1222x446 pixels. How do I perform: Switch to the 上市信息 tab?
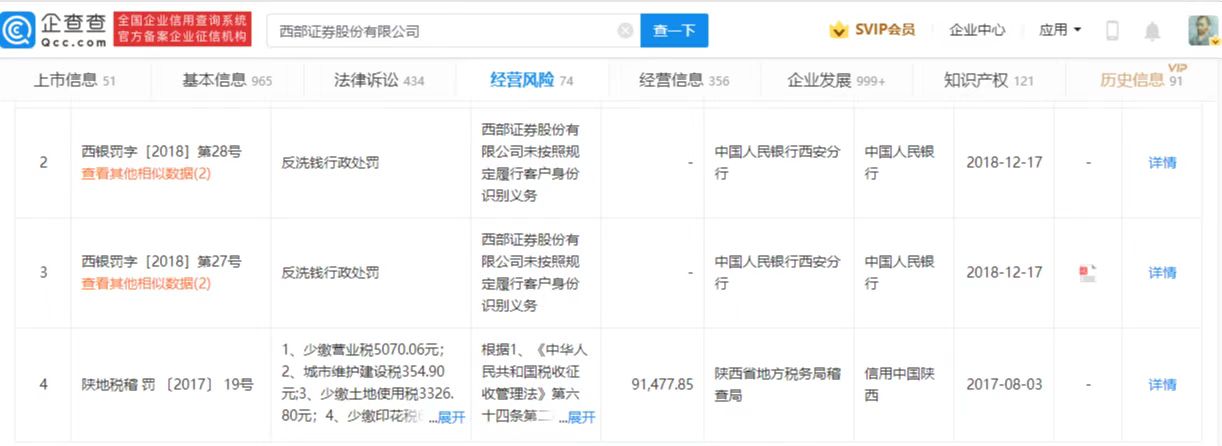(x=75, y=80)
